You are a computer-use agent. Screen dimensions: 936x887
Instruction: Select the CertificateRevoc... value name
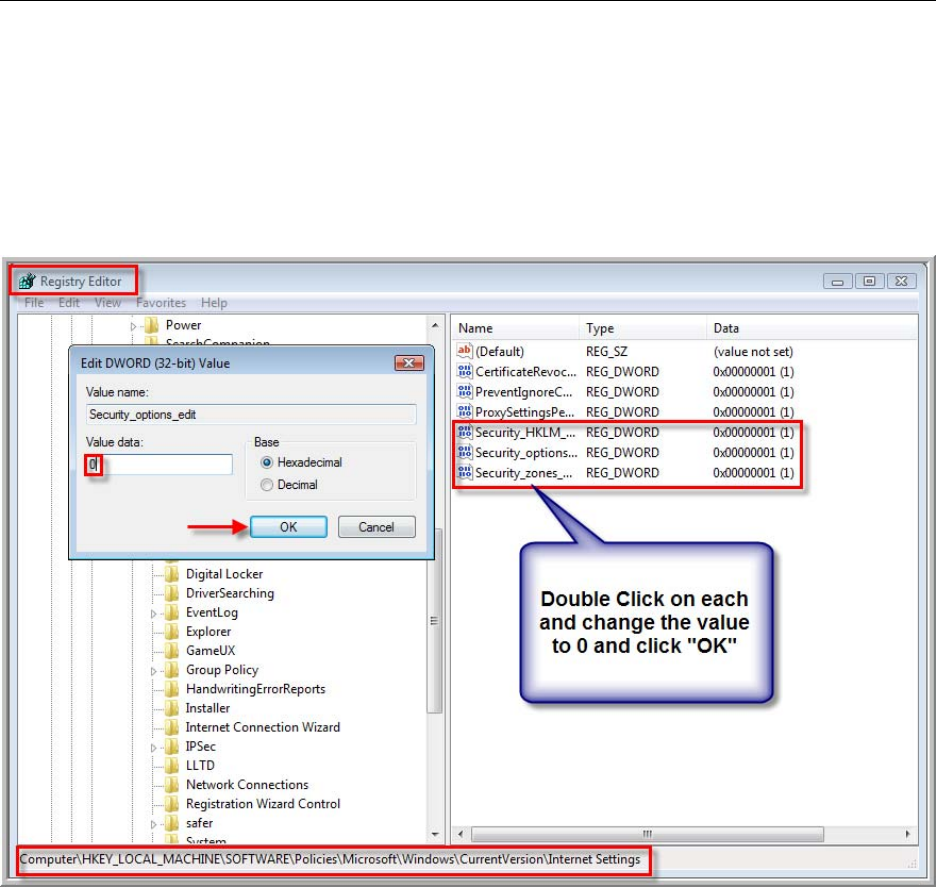(x=526, y=372)
